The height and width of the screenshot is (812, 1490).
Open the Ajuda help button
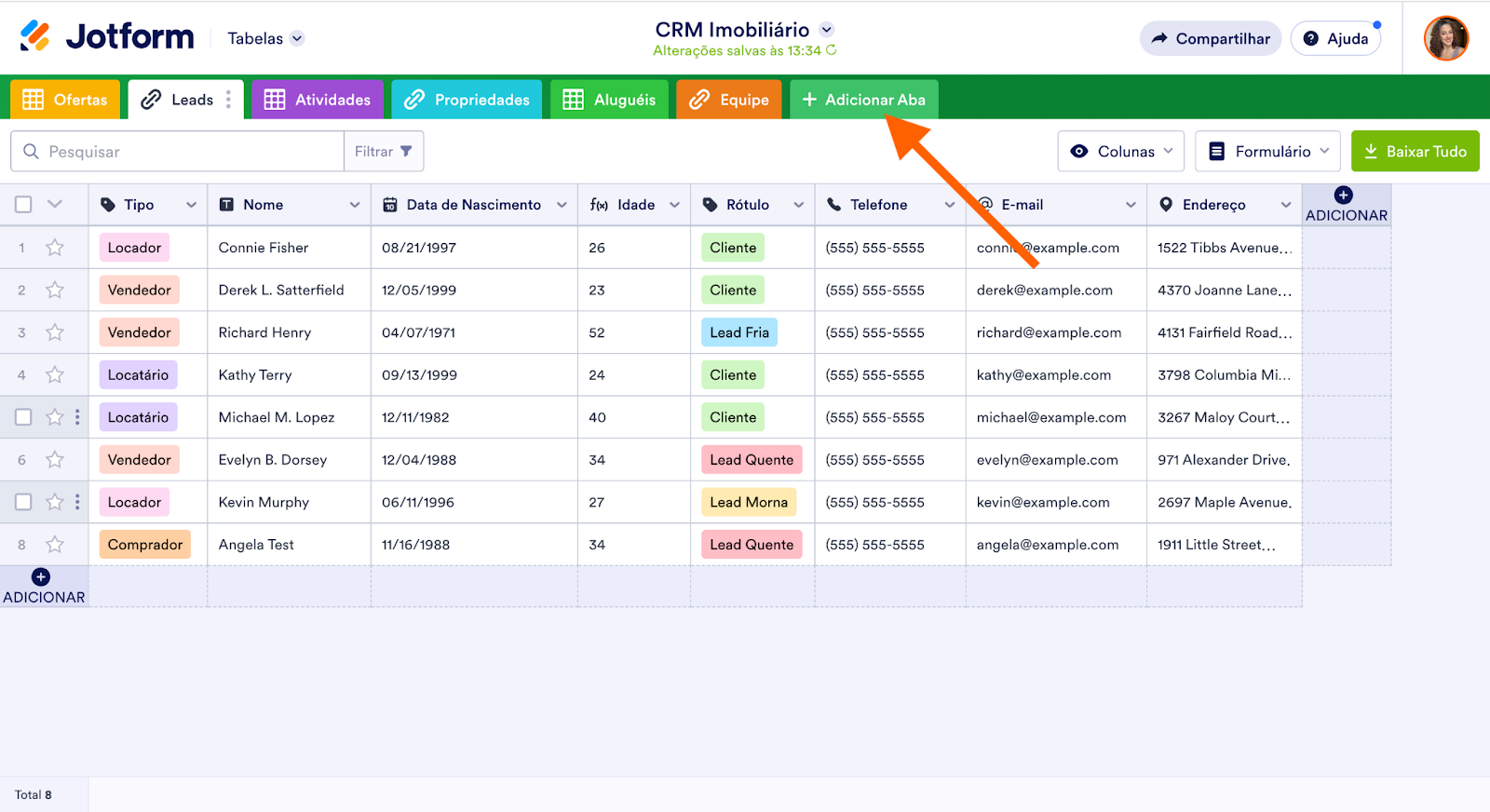pos(1335,38)
